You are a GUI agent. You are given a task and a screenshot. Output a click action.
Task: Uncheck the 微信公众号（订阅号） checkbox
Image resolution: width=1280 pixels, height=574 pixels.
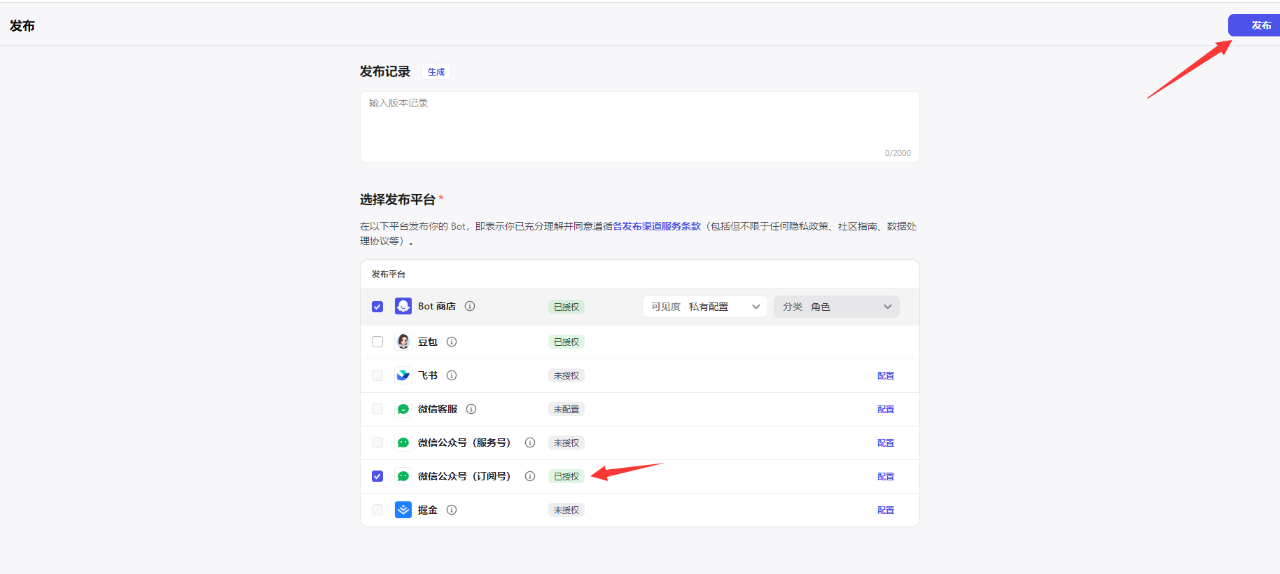tap(377, 476)
